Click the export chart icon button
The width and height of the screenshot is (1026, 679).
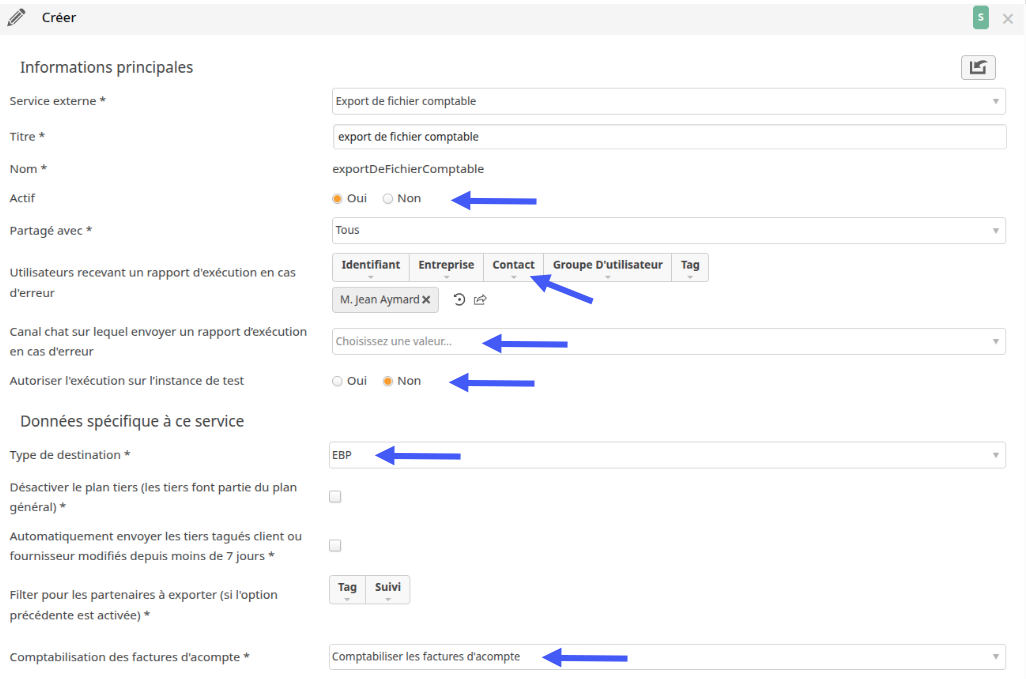(978, 67)
